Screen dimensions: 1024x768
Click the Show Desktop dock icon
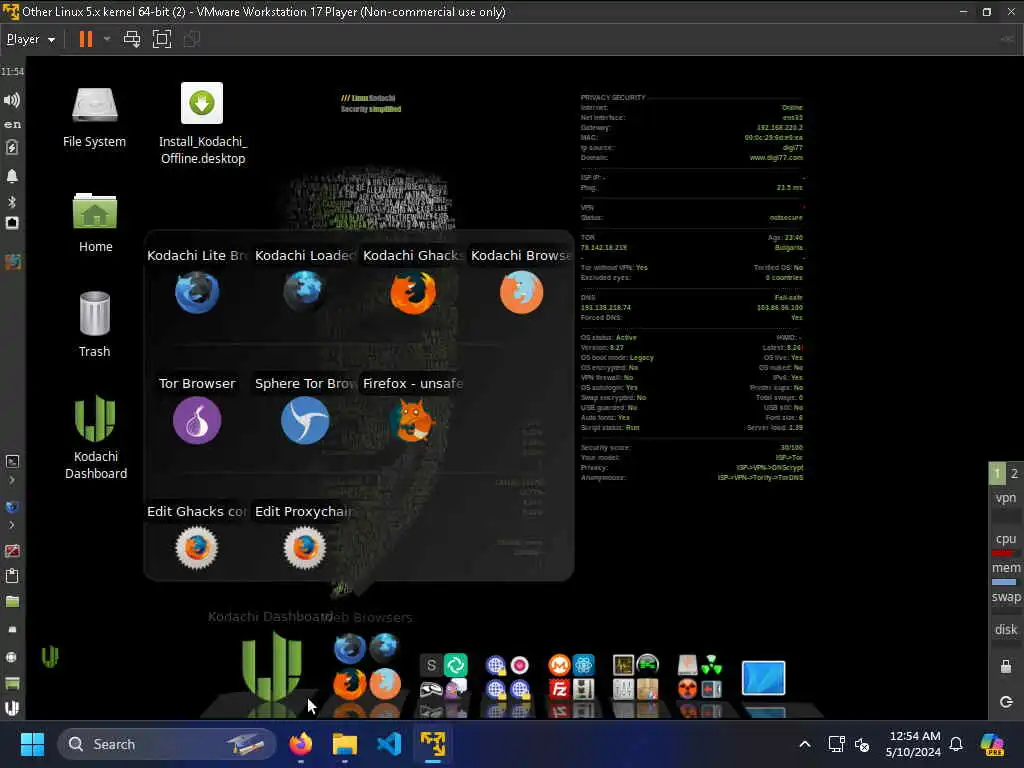pos(763,678)
